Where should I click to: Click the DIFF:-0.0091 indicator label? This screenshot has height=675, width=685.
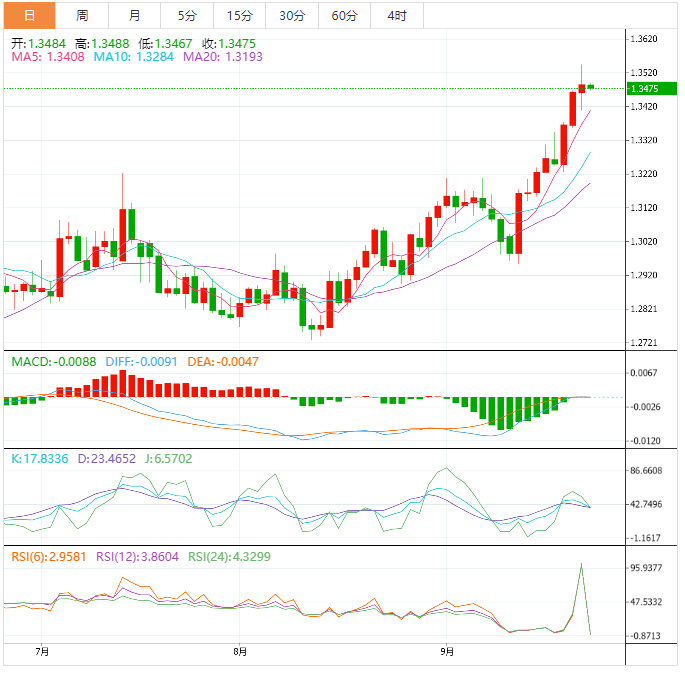tap(142, 362)
